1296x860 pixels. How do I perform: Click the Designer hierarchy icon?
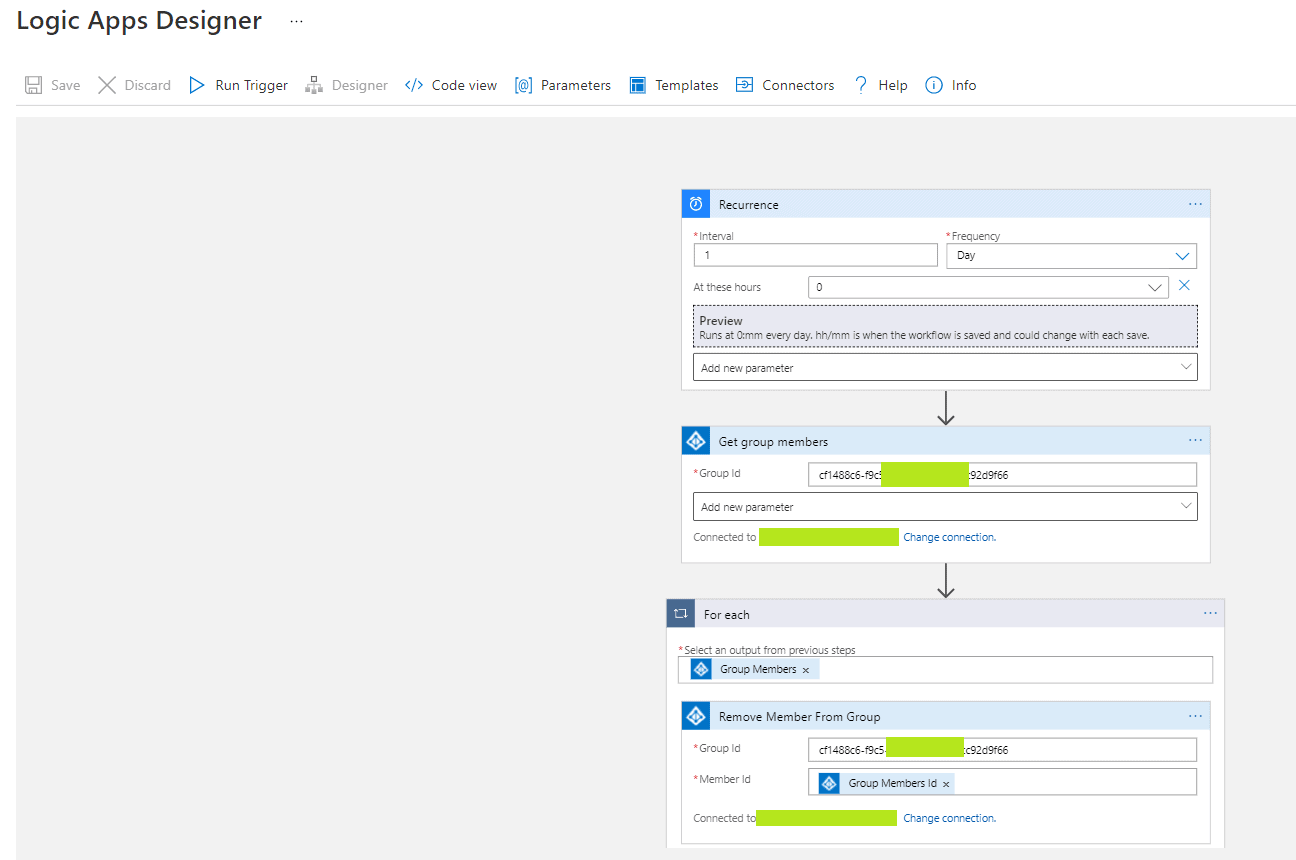(x=314, y=85)
